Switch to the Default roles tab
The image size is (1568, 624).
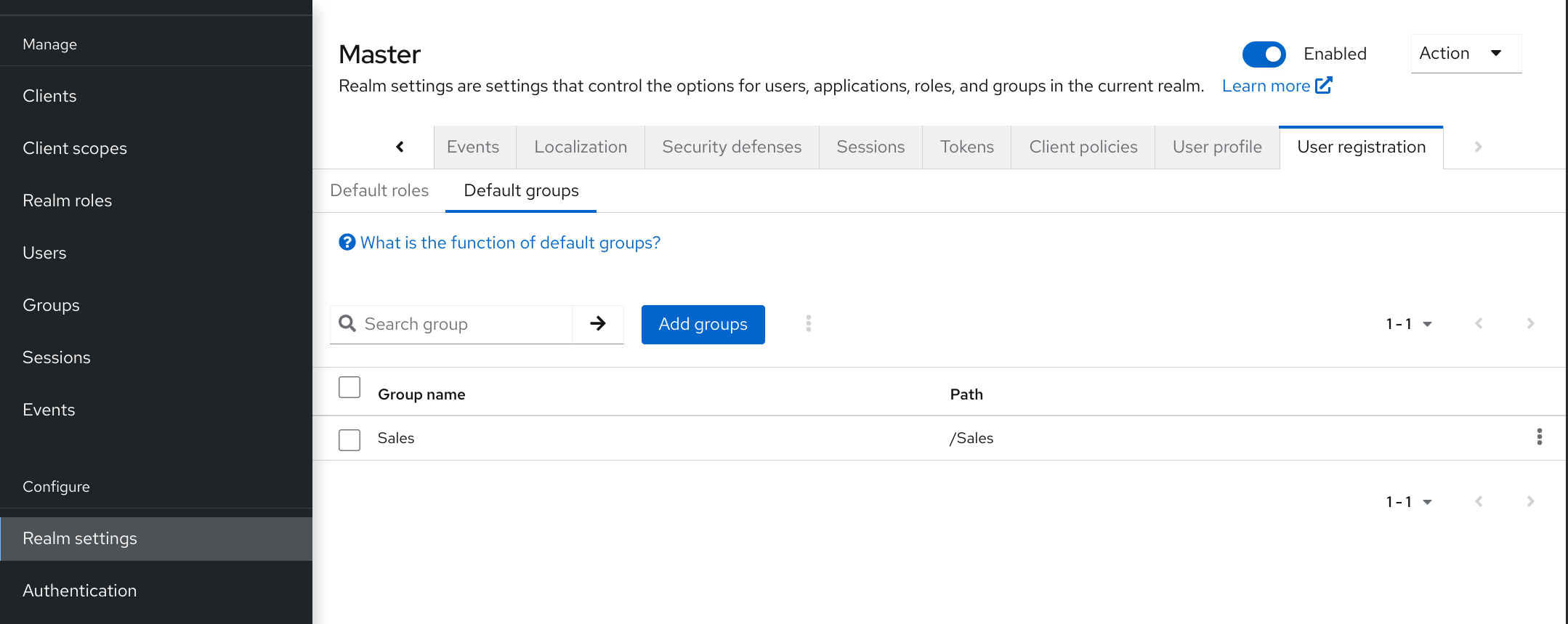click(379, 190)
